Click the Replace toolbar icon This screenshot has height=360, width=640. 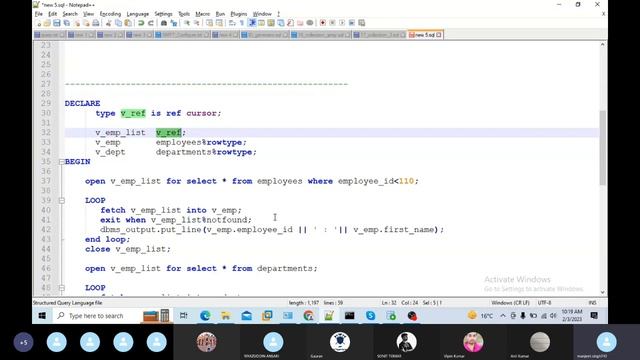(x=174, y=23)
